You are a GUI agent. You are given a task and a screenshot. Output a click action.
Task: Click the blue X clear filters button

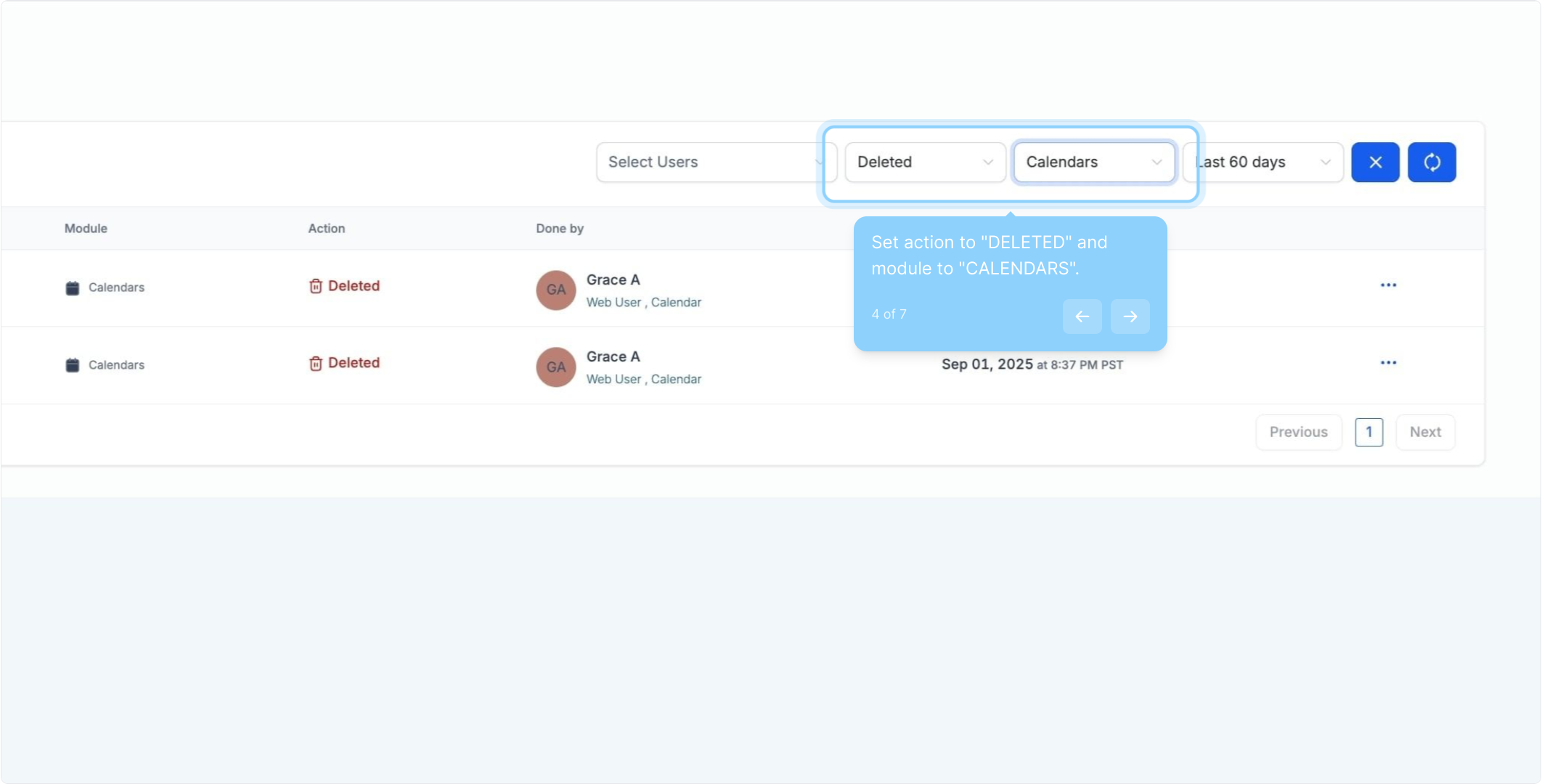1375,162
